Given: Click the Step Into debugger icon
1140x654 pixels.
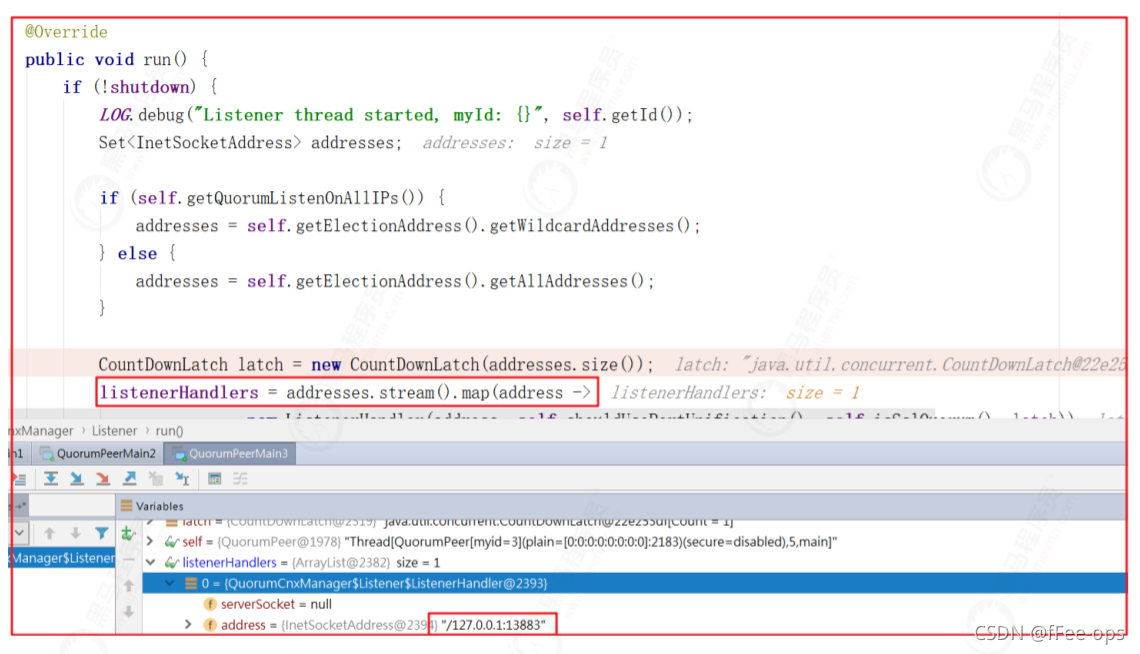Looking at the screenshot, I should pyautogui.click(x=76, y=478).
